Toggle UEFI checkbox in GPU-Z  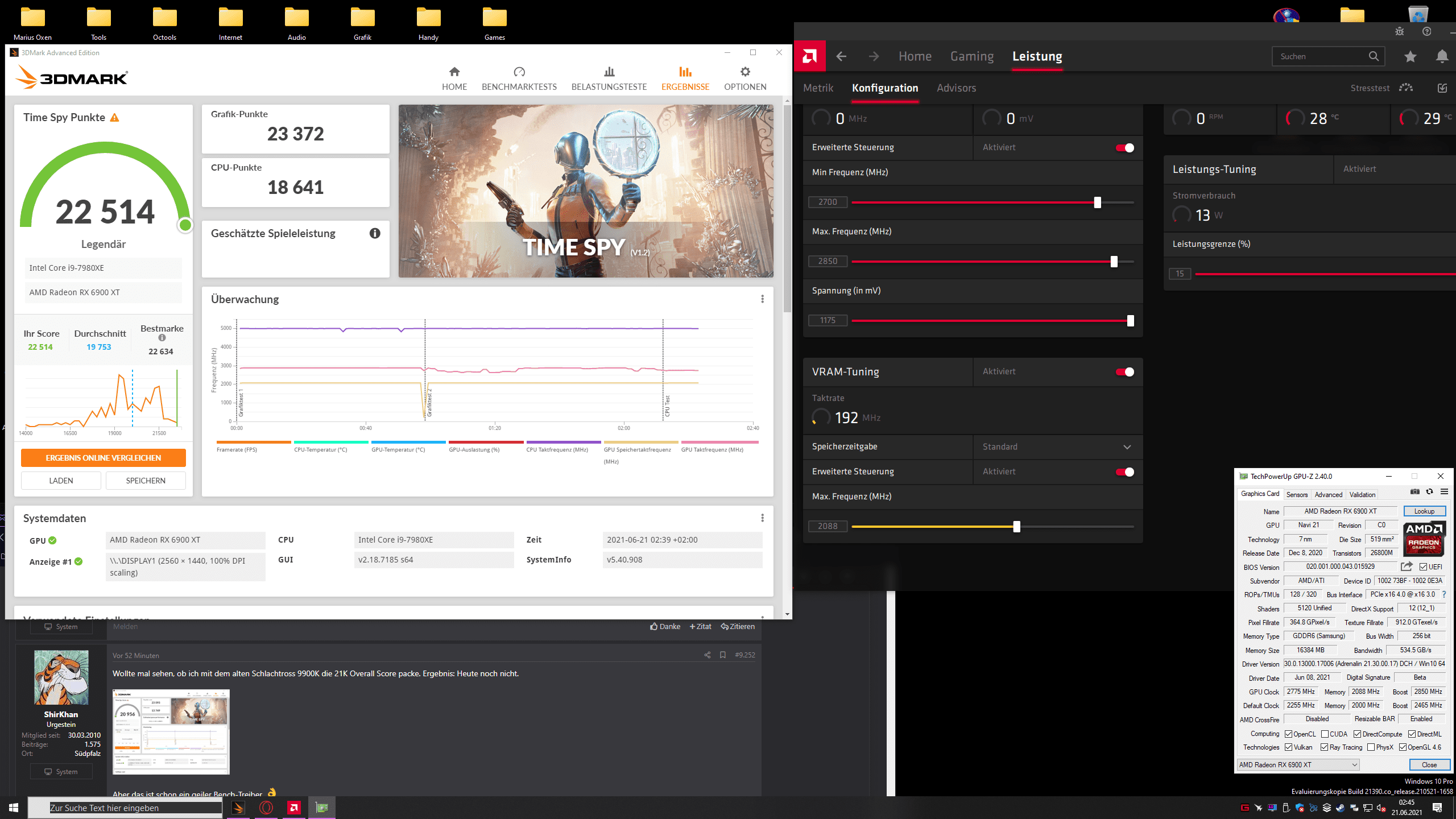(1423, 567)
